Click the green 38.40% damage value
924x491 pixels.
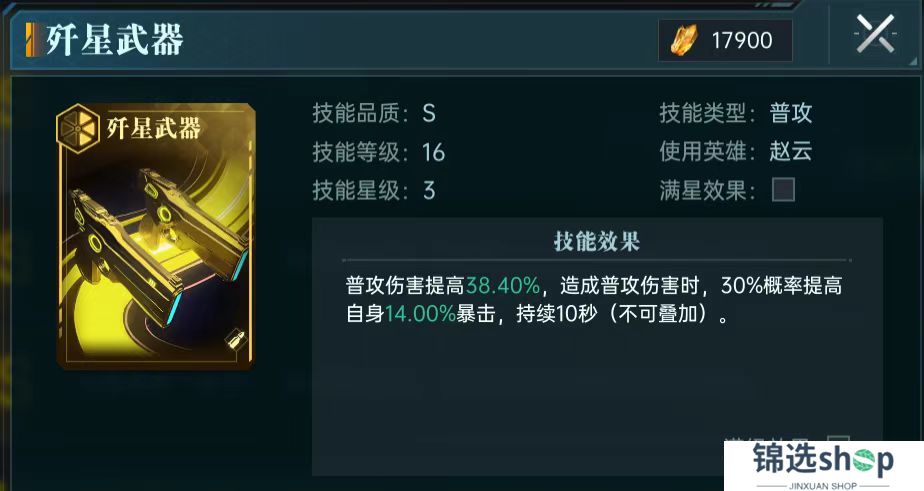pos(503,286)
